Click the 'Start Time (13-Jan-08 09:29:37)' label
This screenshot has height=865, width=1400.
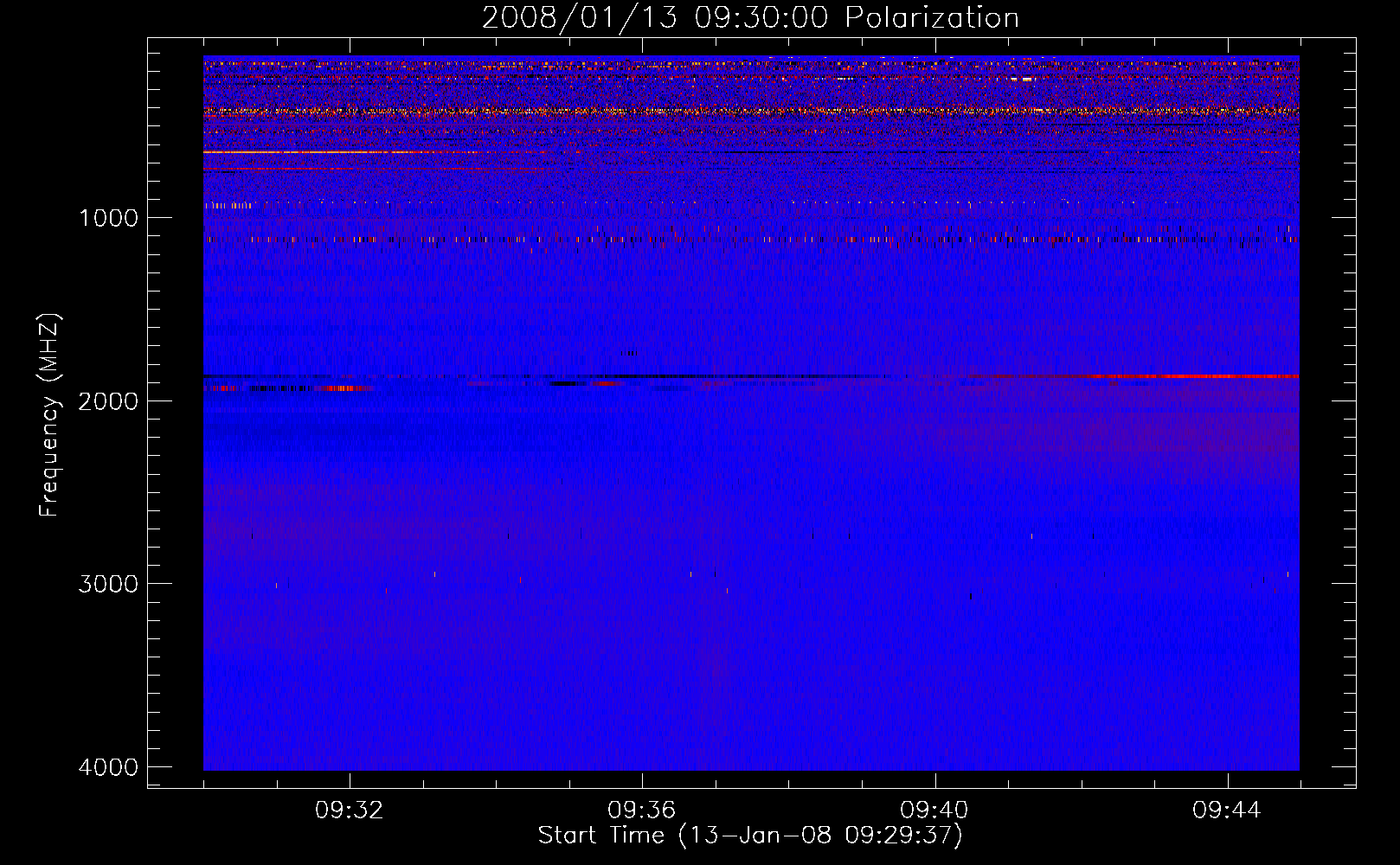750,836
